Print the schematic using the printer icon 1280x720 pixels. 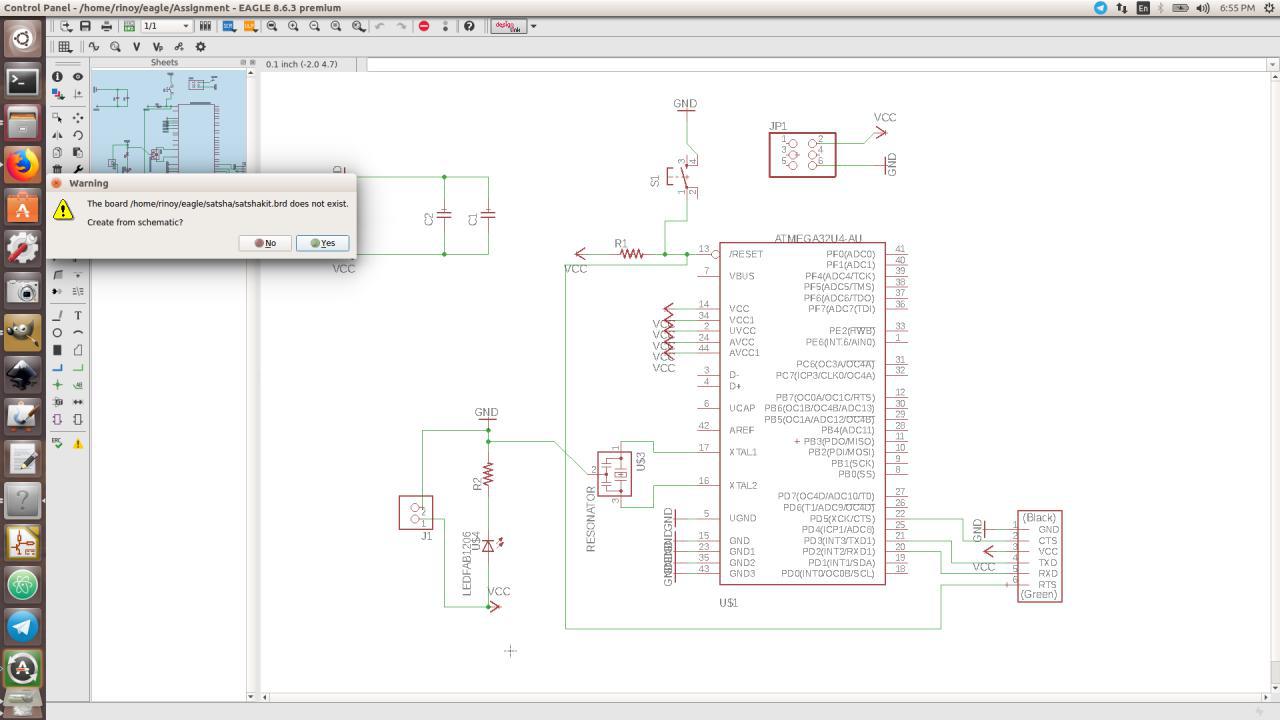coord(106,26)
